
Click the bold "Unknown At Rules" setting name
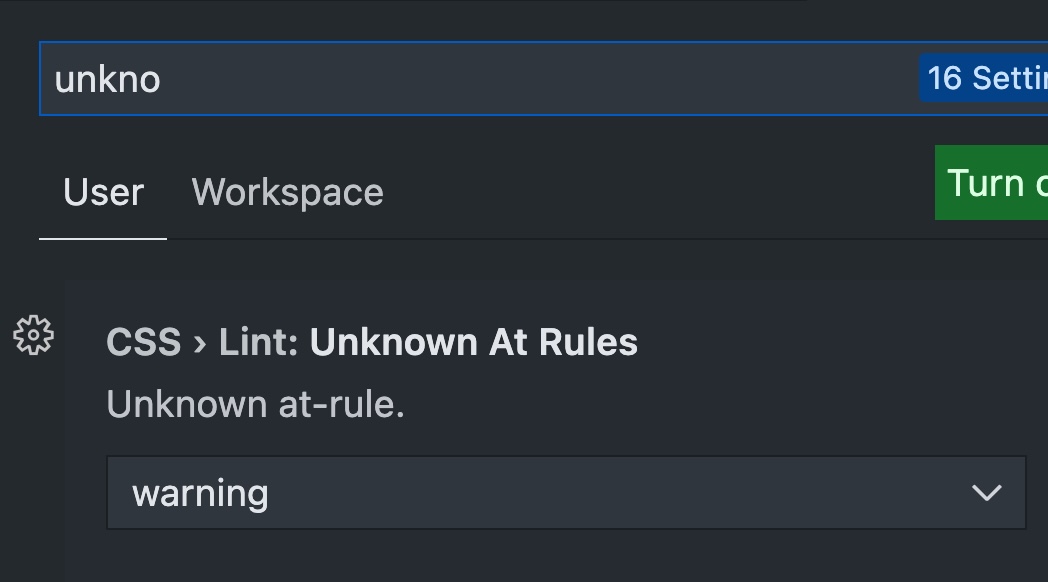coord(473,342)
